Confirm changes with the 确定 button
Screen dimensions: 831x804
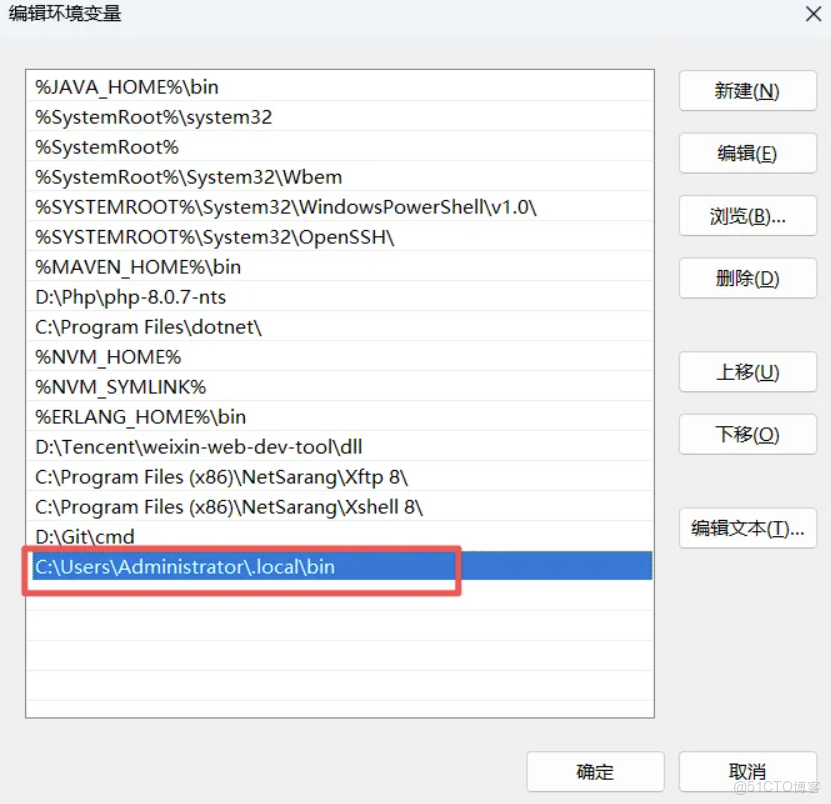[x=595, y=771]
